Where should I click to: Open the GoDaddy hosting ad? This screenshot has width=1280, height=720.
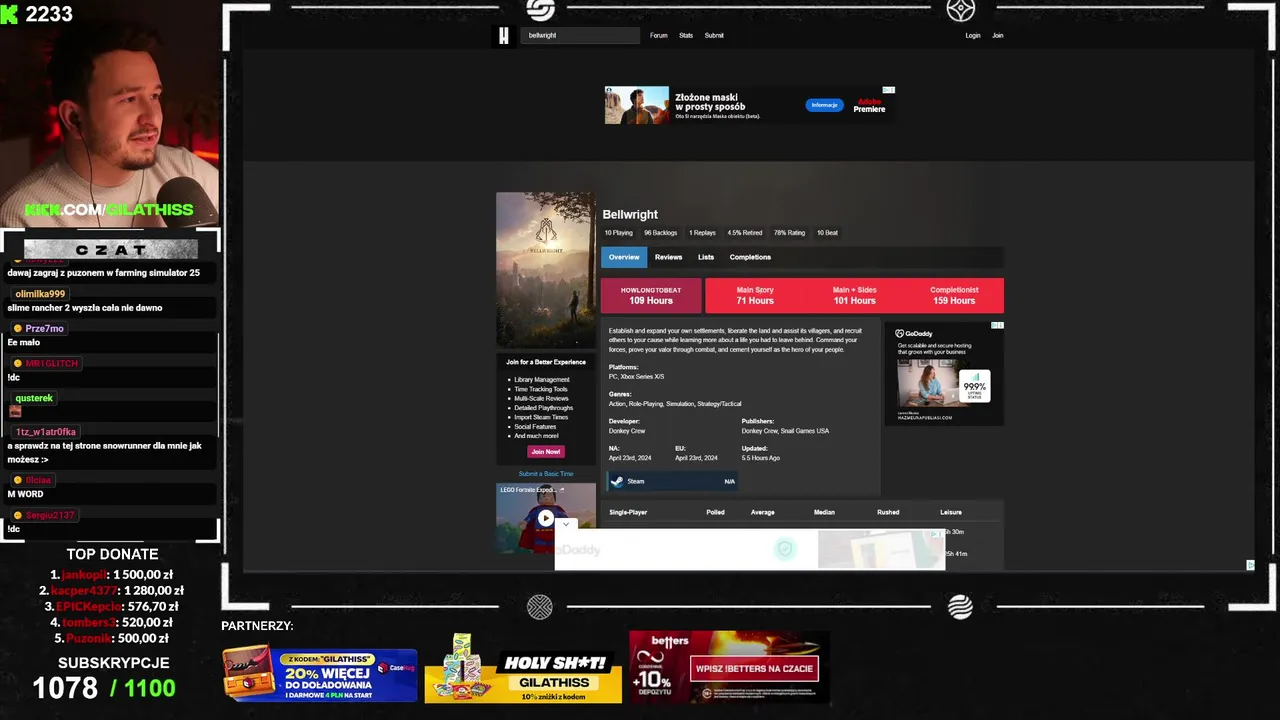pyautogui.click(x=944, y=373)
